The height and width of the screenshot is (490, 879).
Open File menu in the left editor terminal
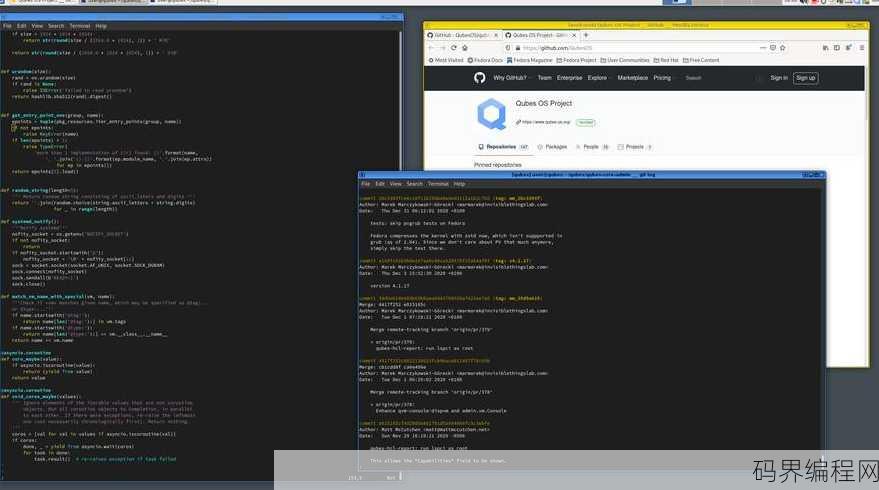[7, 26]
